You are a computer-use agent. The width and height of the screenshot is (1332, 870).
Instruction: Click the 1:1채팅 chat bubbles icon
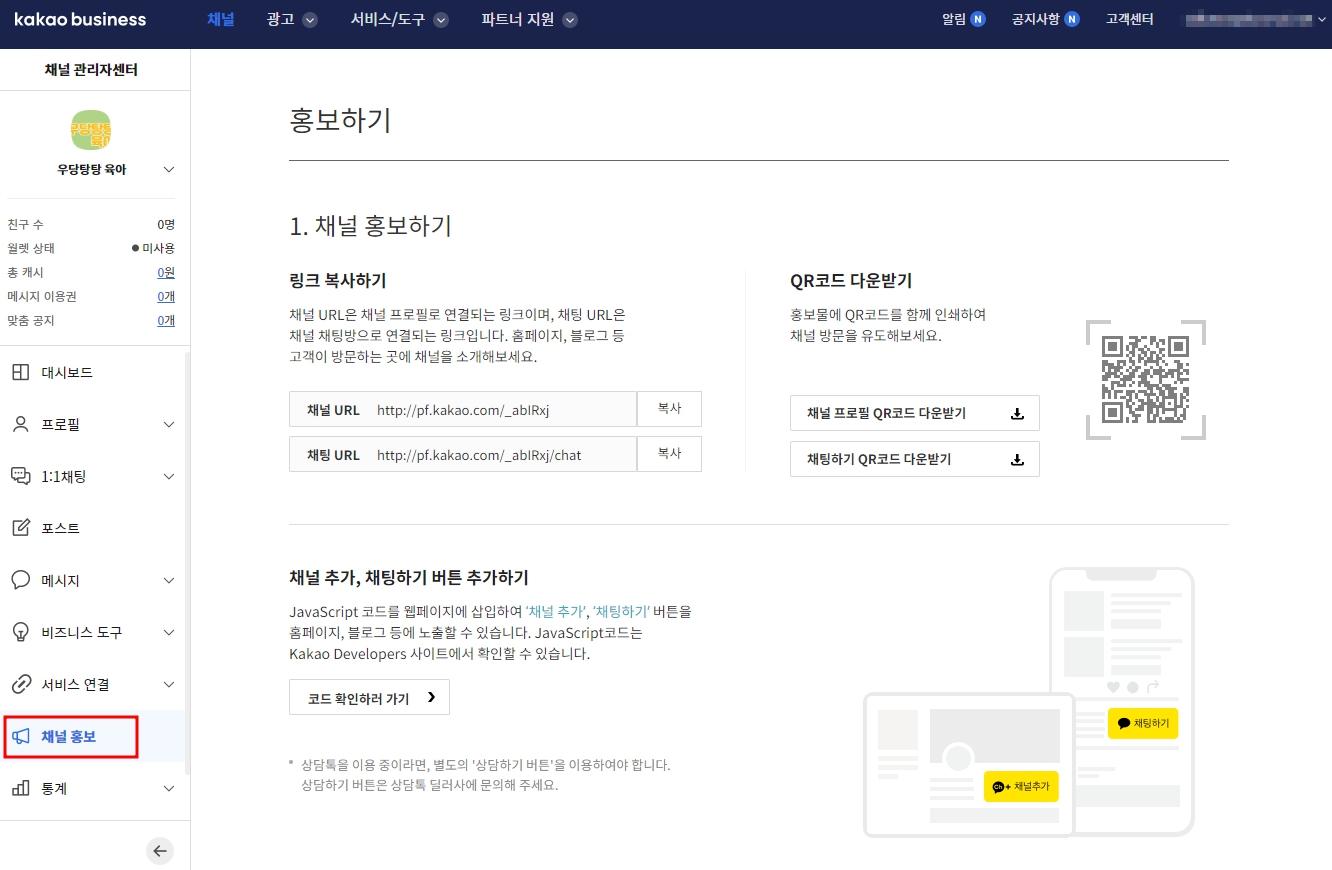[x=20, y=477]
